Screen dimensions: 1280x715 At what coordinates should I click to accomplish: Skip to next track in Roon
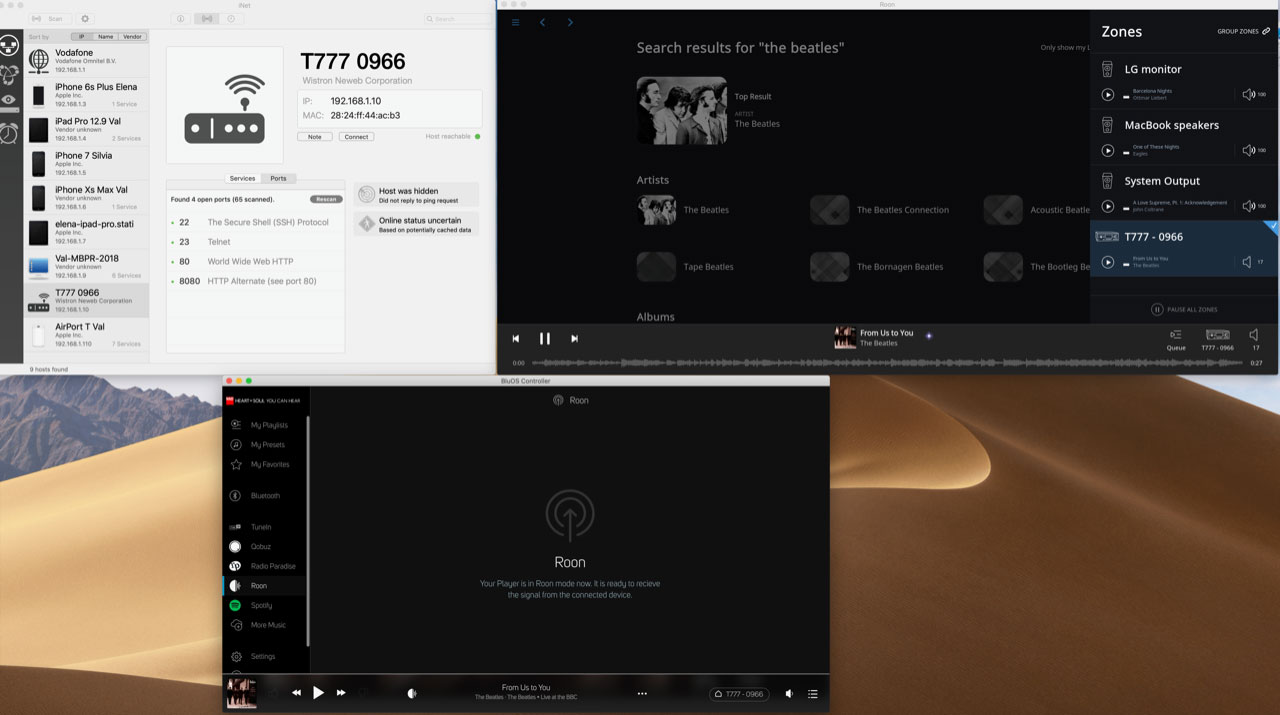point(574,339)
